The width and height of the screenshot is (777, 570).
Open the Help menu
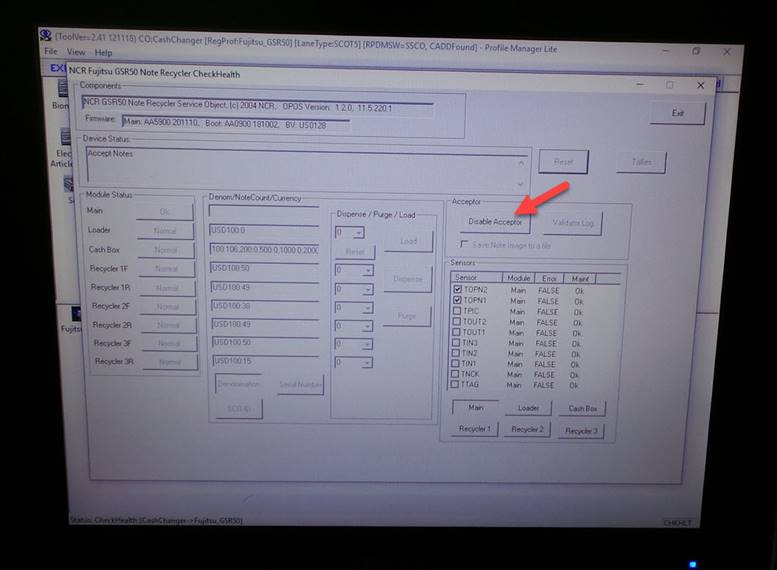point(103,52)
